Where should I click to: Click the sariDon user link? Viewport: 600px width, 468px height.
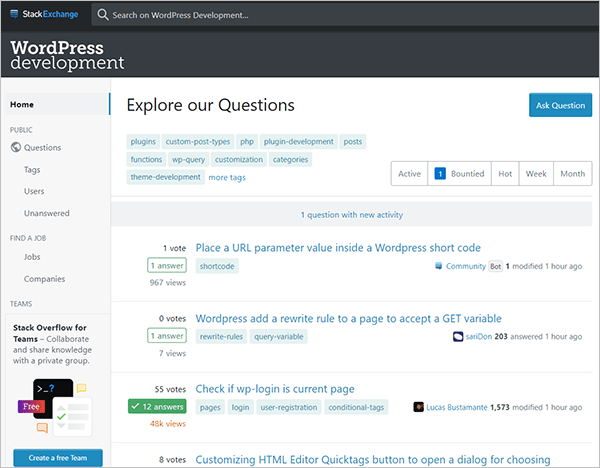pyautogui.click(x=478, y=337)
